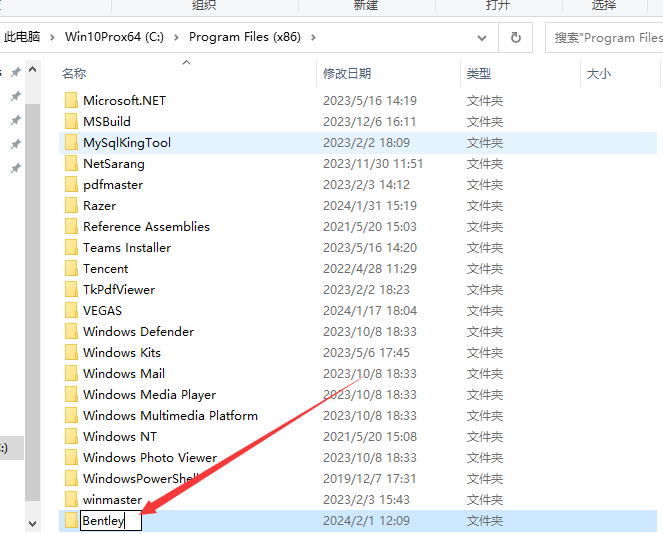This screenshot has height=534, width=663.
Task: Click the 大小 column header
Action: (598, 74)
